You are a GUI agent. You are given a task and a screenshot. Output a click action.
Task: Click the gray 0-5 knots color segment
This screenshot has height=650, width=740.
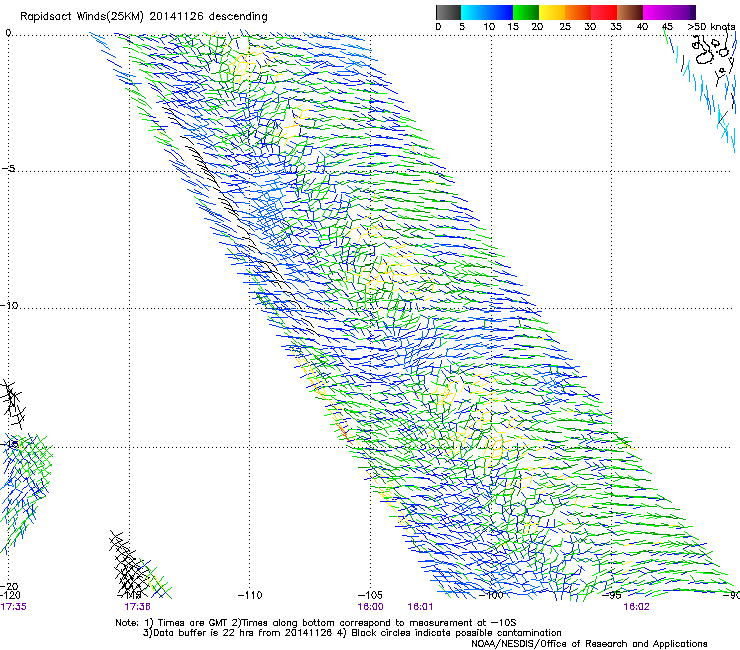(x=448, y=12)
